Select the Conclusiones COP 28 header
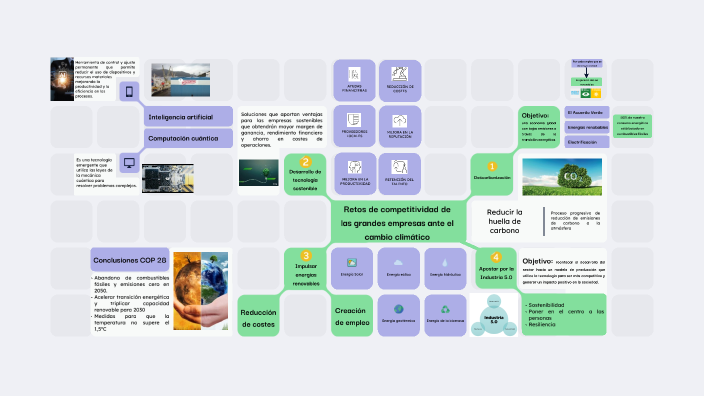This screenshot has height=396, width=704. pos(130,260)
